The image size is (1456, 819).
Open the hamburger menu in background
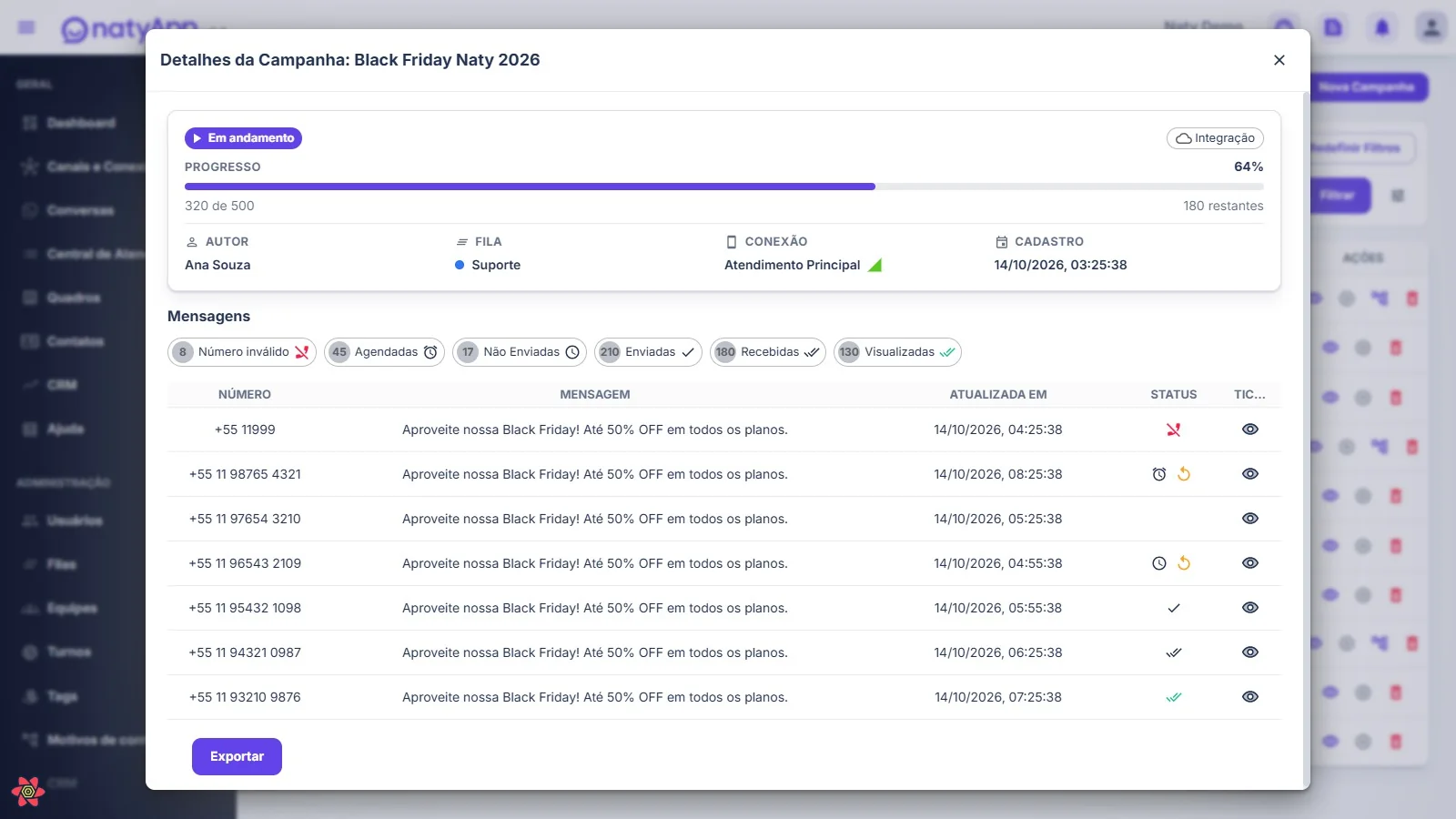click(x=26, y=27)
